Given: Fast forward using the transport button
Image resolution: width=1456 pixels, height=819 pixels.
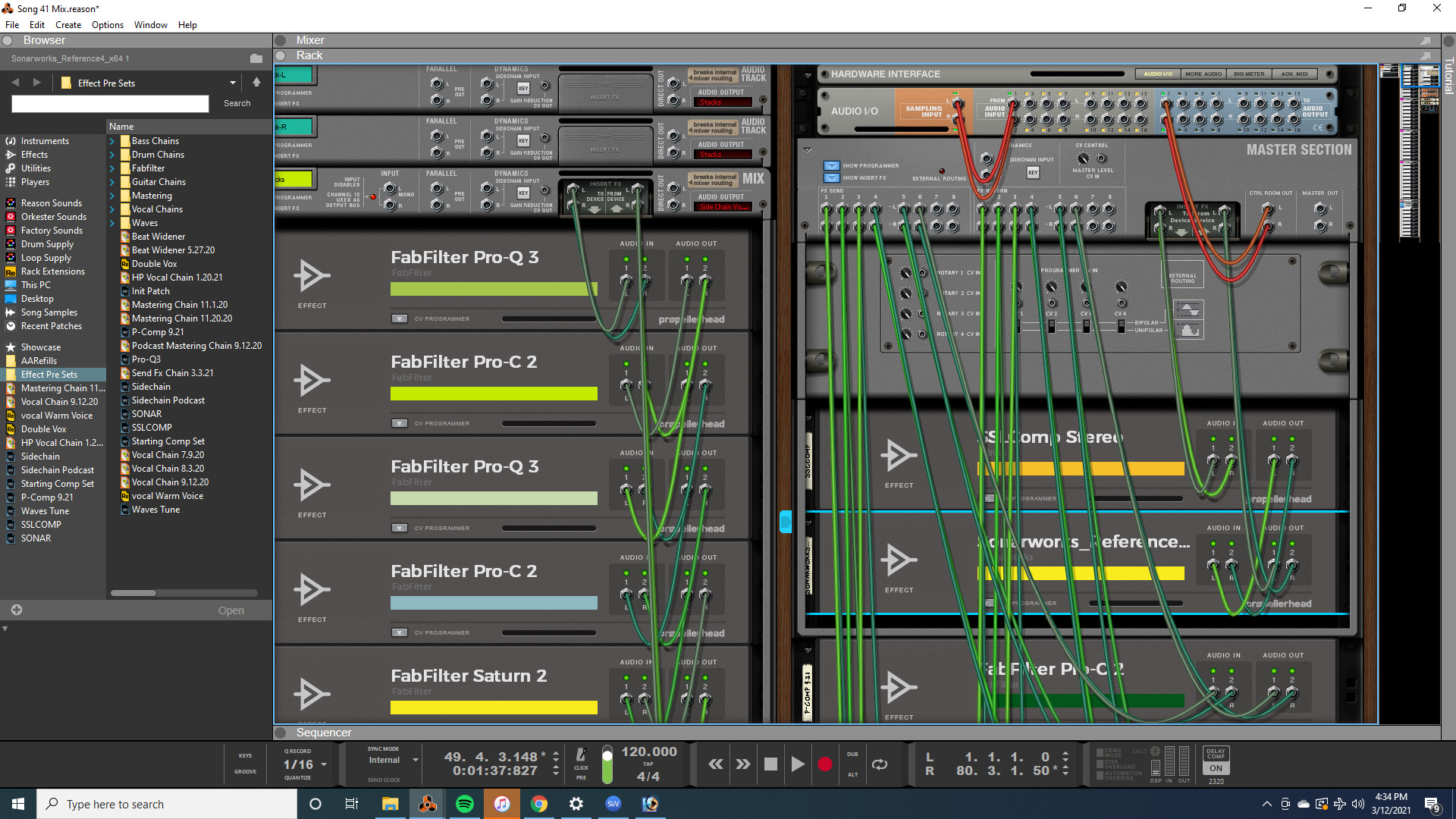Looking at the screenshot, I should [742, 764].
